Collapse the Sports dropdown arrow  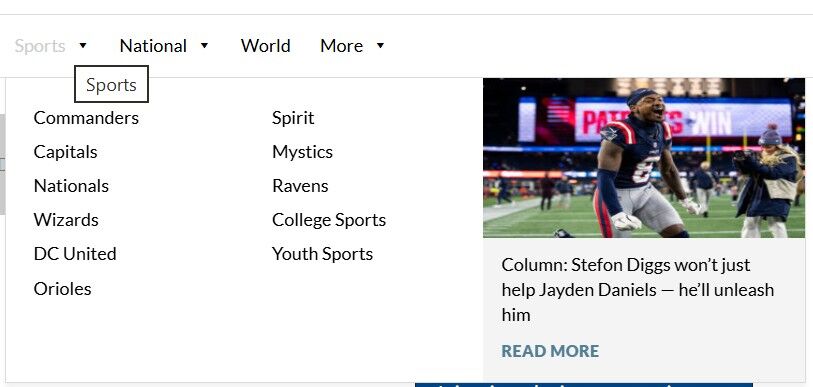83,46
